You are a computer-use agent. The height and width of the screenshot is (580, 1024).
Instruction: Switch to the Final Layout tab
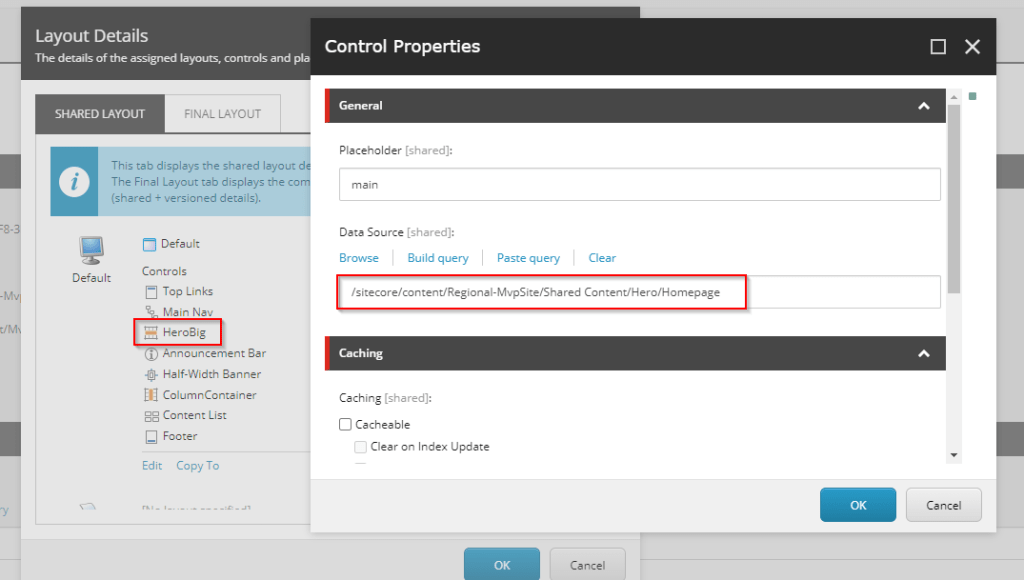[x=222, y=114]
